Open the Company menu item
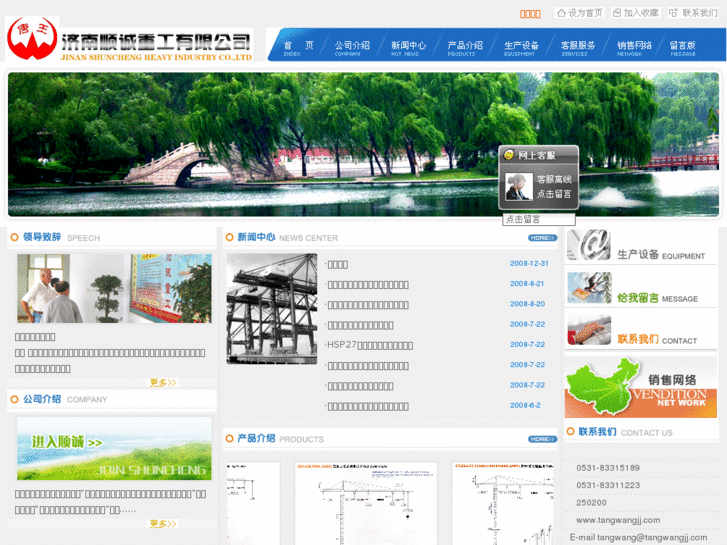This screenshot has height=545, width=727. click(351, 48)
